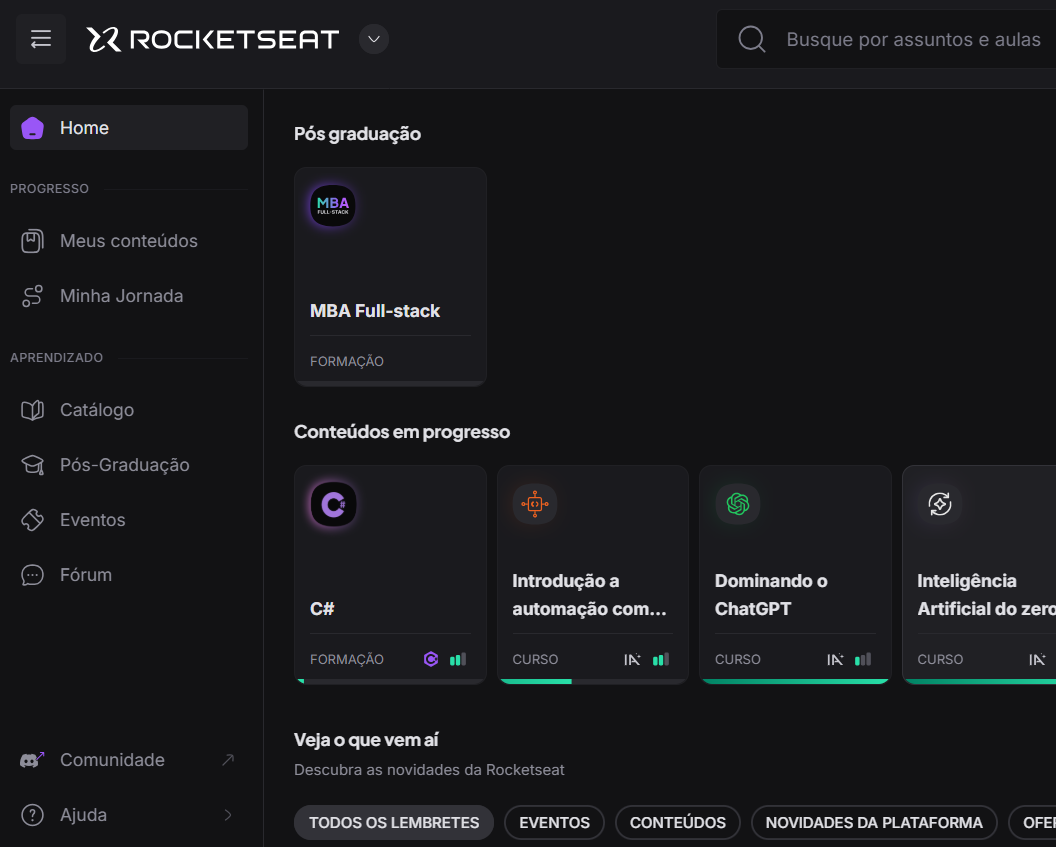
Task: Click level bars icon on Introdução a automação card
Action: pyautogui.click(x=661, y=659)
